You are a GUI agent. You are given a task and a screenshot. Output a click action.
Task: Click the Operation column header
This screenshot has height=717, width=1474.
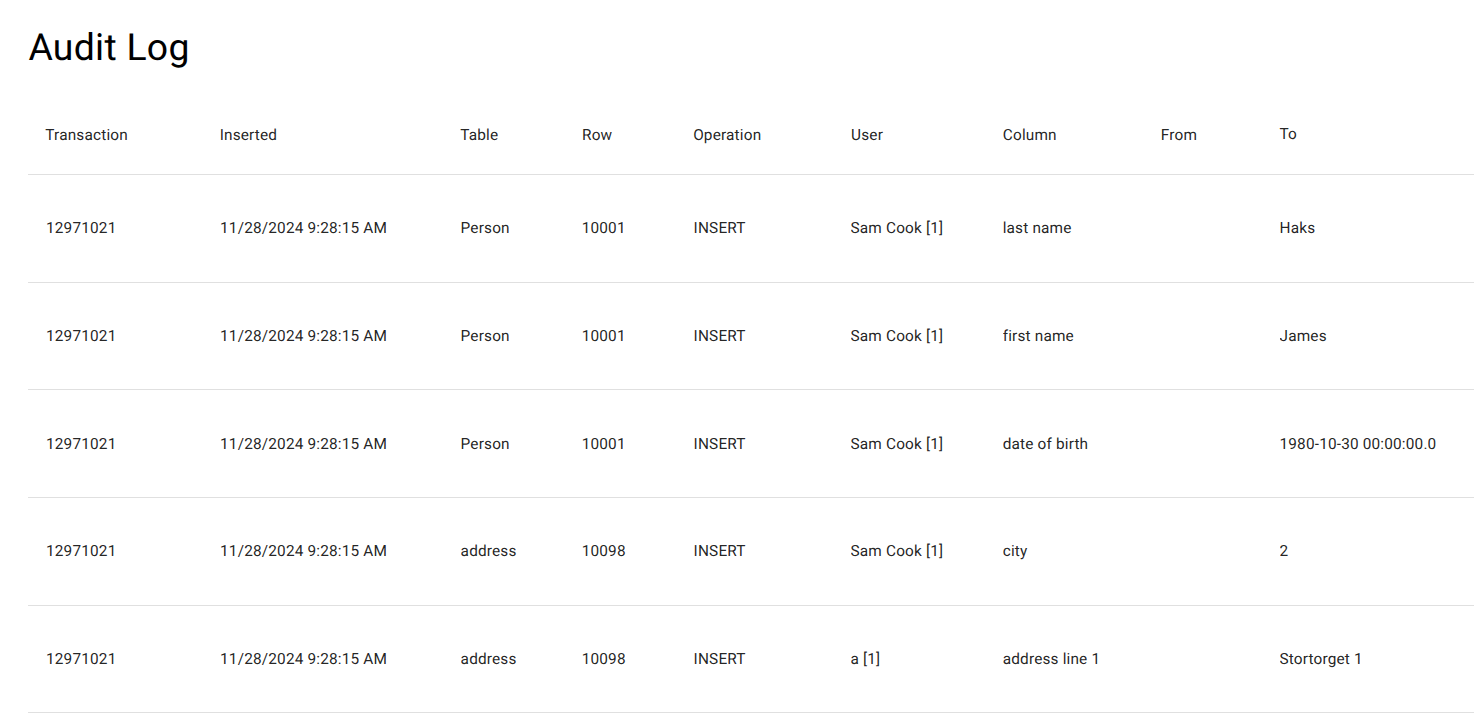click(727, 135)
